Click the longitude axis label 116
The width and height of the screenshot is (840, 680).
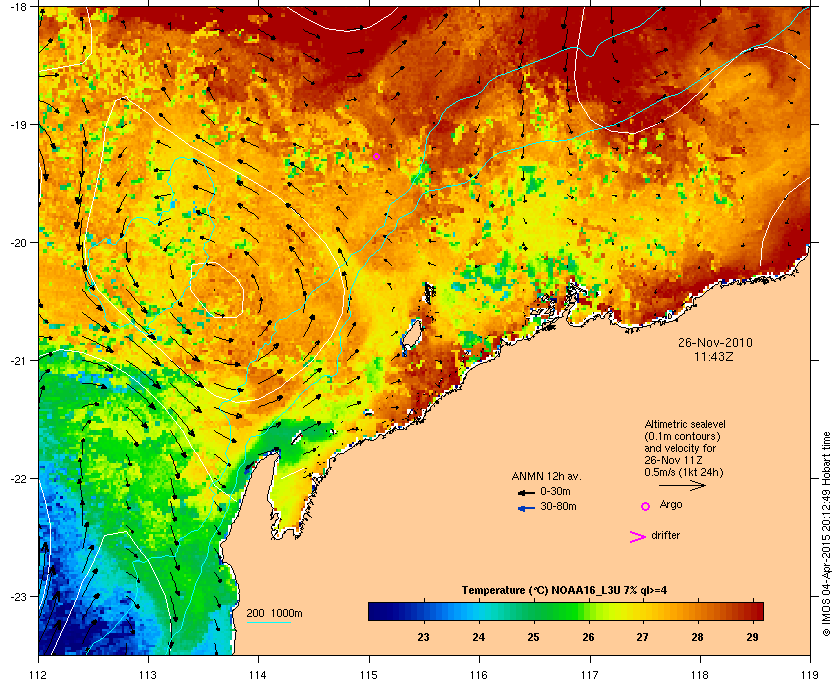479,674
